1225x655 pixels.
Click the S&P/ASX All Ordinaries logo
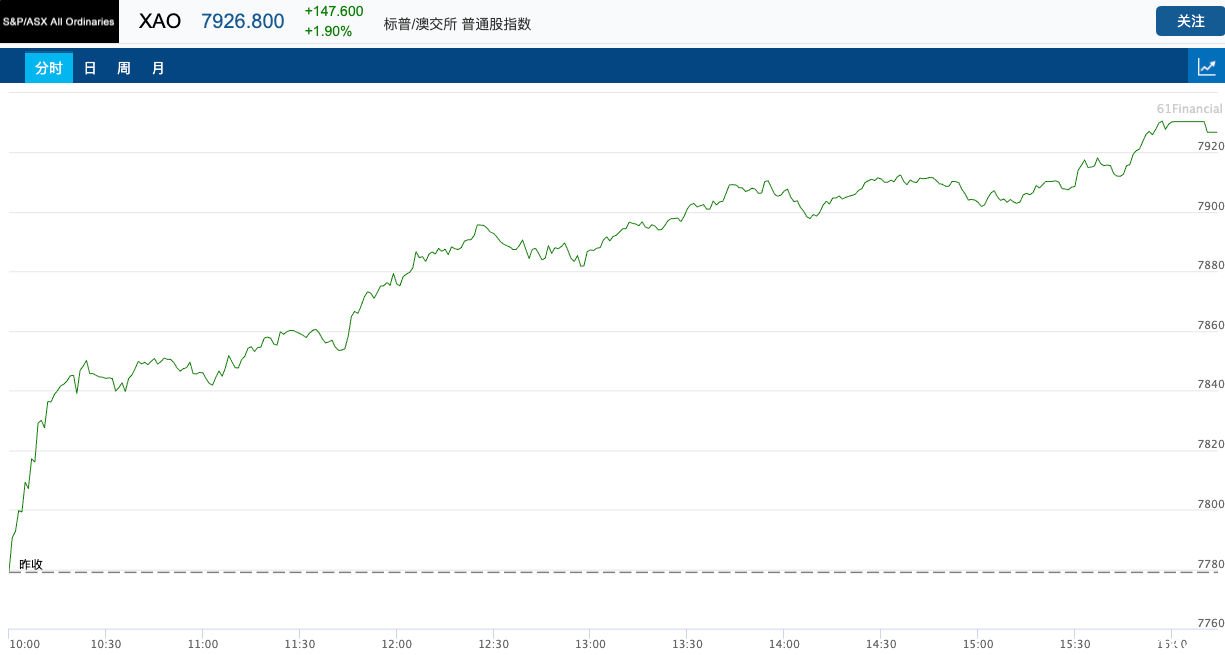[59, 21]
